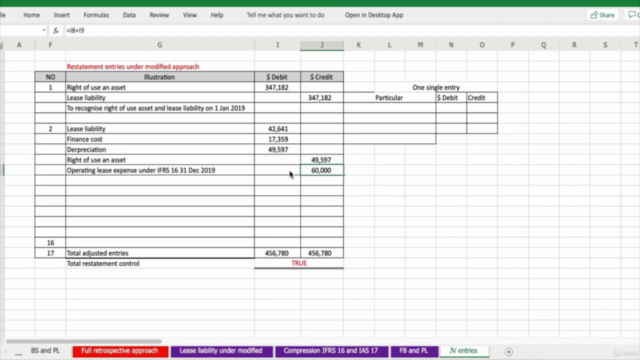
Task: Select the 347,182 debit cell
Action: [278, 87]
